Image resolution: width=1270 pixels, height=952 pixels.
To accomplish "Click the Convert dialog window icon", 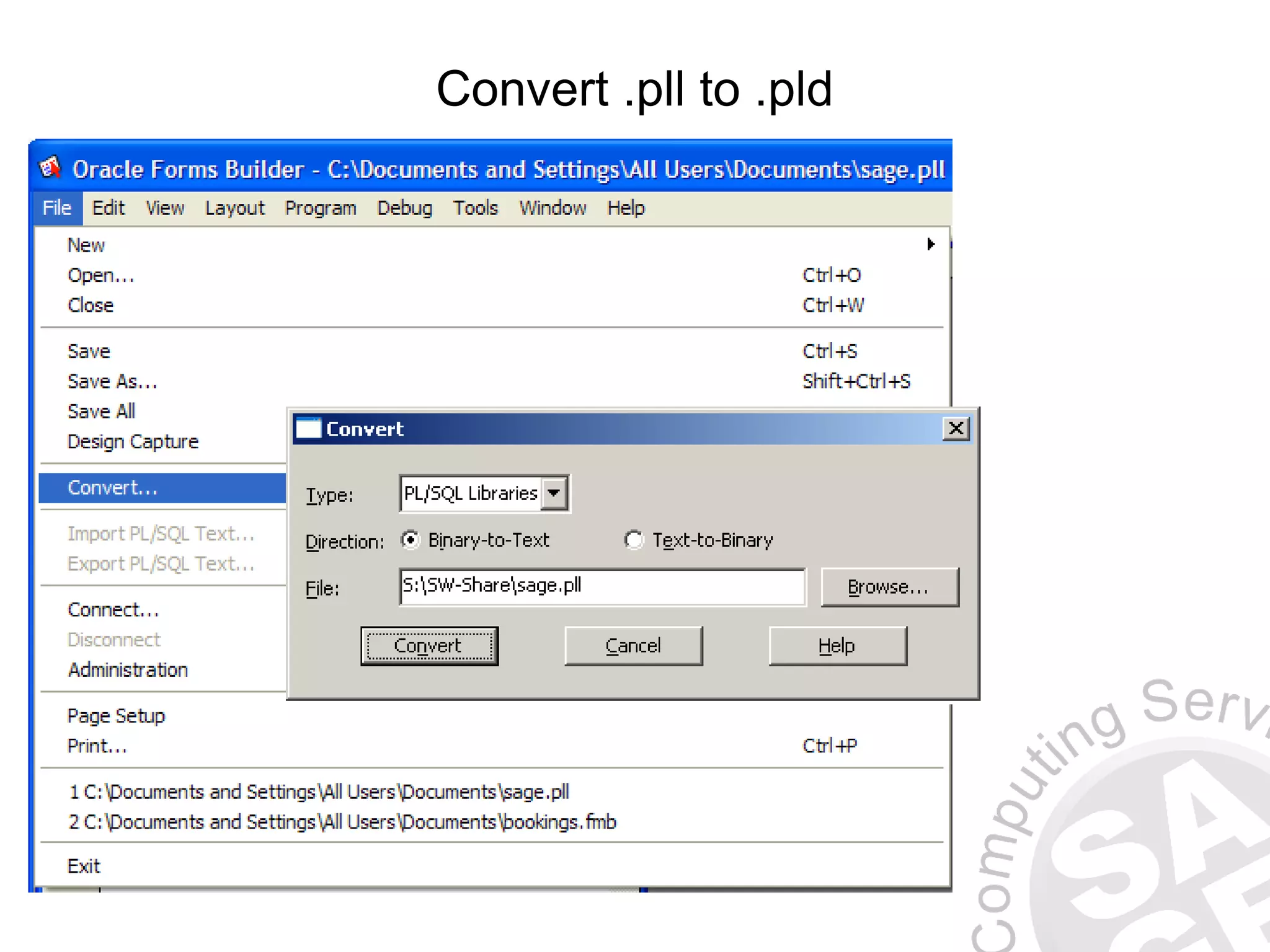I will click(x=308, y=429).
